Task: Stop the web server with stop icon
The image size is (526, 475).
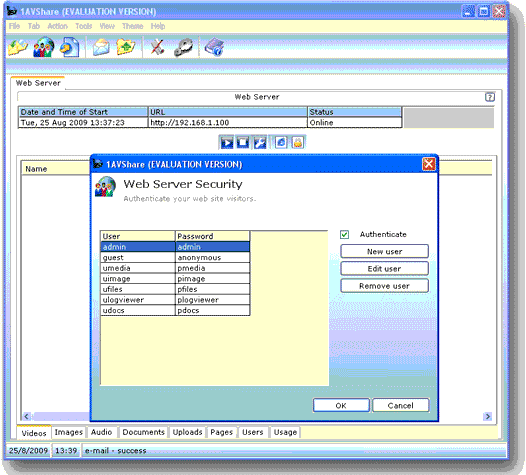Action: click(243, 143)
